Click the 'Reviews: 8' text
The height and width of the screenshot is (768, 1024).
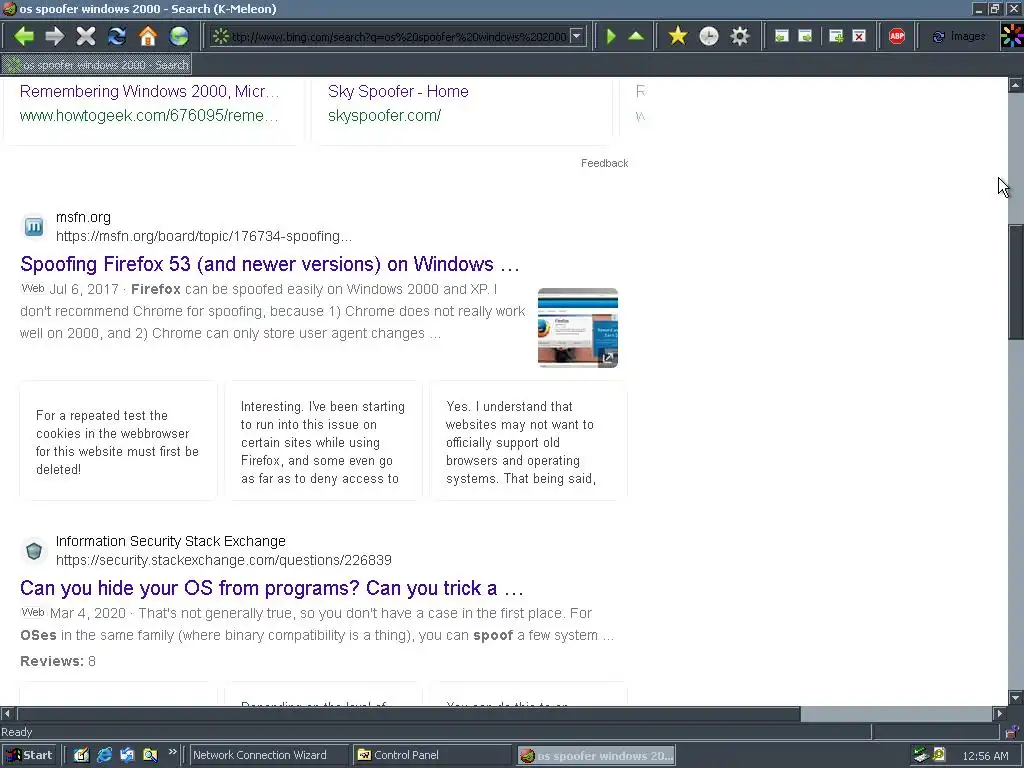pyautogui.click(x=58, y=661)
